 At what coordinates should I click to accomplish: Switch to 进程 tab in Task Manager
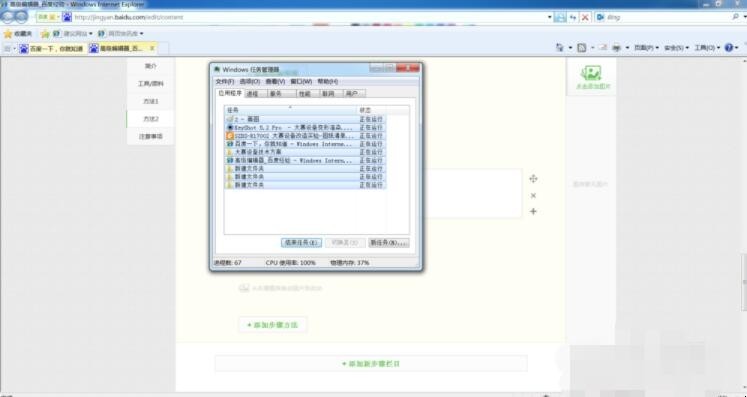pyautogui.click(x=256, y=93)
